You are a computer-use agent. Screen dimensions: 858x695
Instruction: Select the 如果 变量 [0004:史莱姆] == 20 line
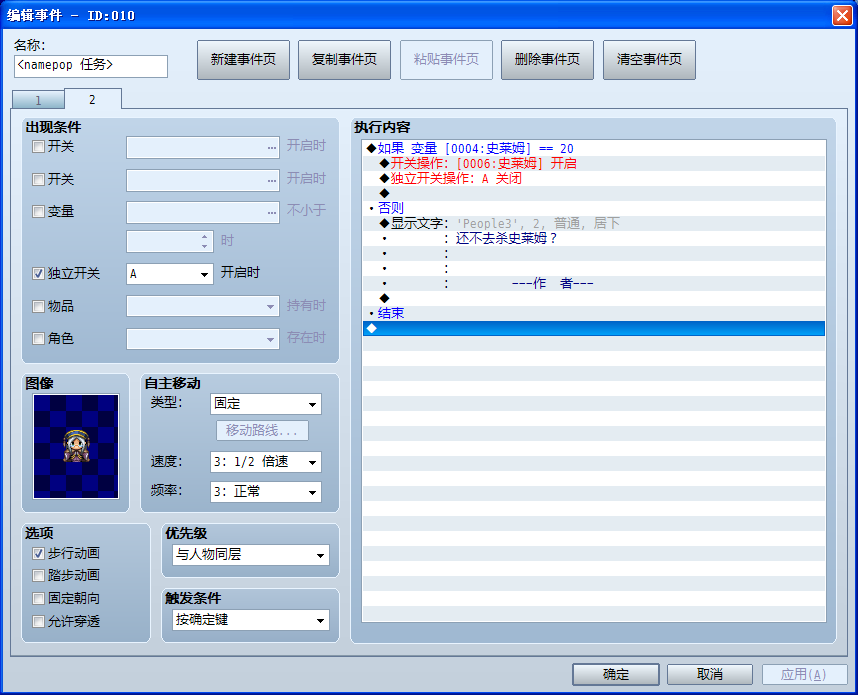[x=594, y=148]
